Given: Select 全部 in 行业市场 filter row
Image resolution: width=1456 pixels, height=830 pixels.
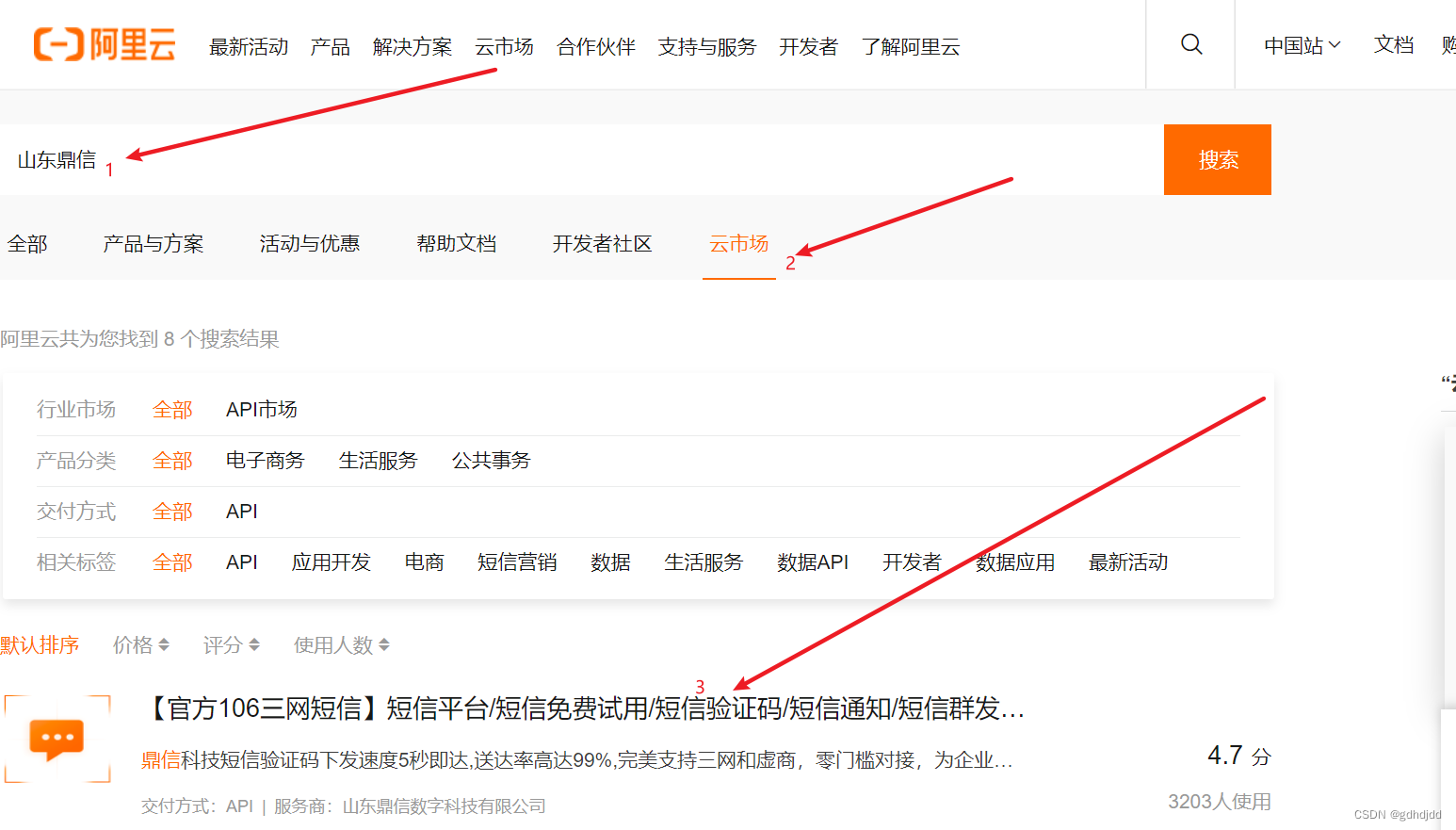Looking at the screenshot, I should pos(172,410).
